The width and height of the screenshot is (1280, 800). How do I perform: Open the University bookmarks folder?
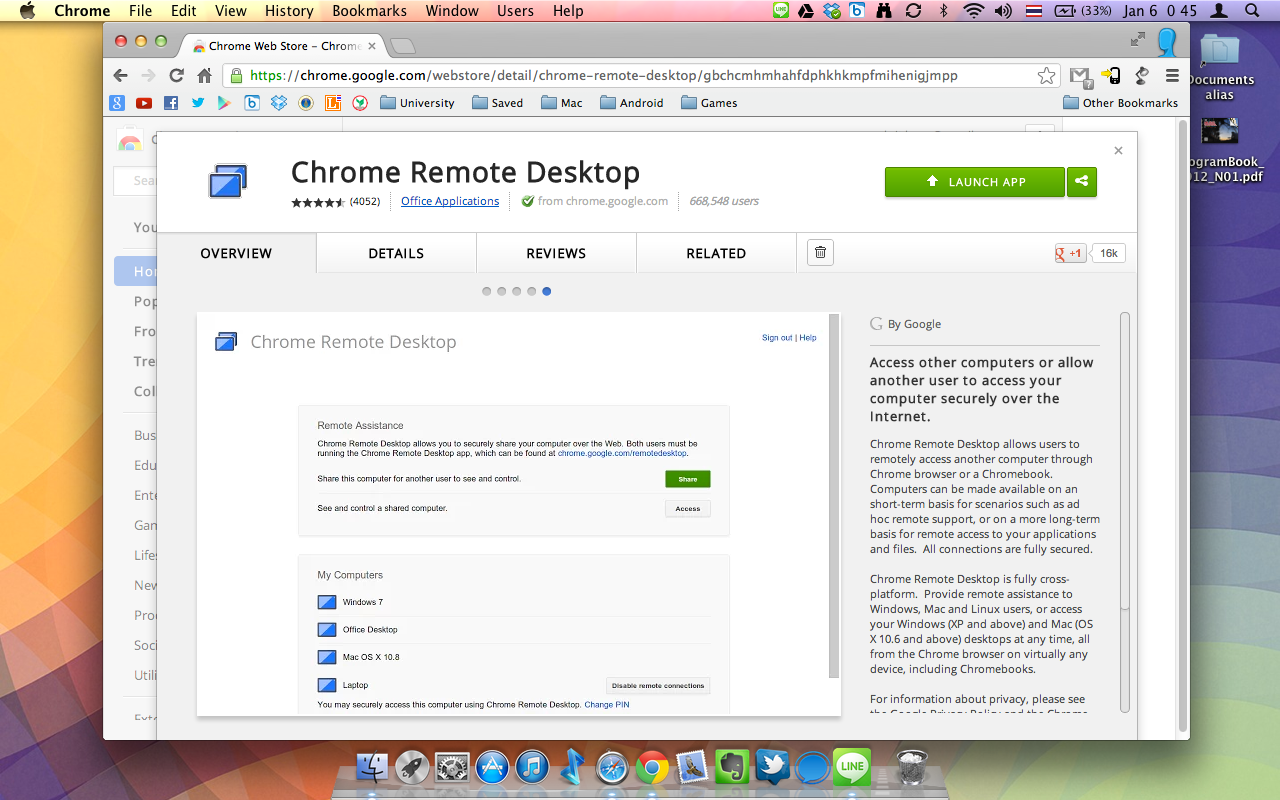point(418,103)
